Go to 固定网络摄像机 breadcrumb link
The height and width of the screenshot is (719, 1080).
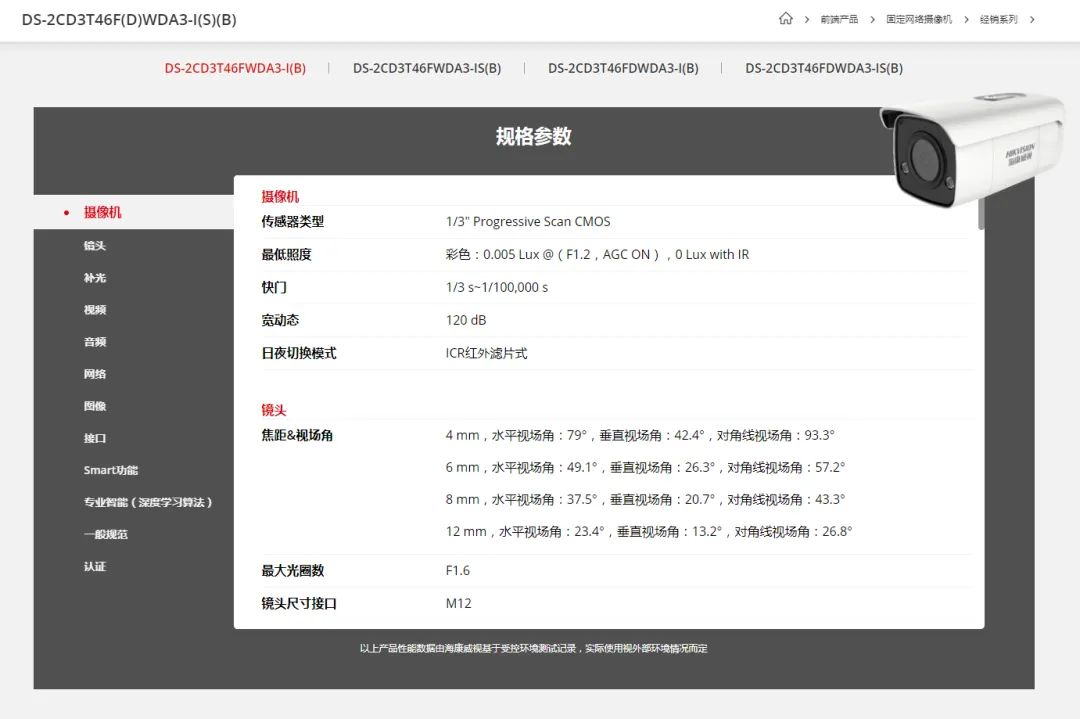tap(918, 19)
